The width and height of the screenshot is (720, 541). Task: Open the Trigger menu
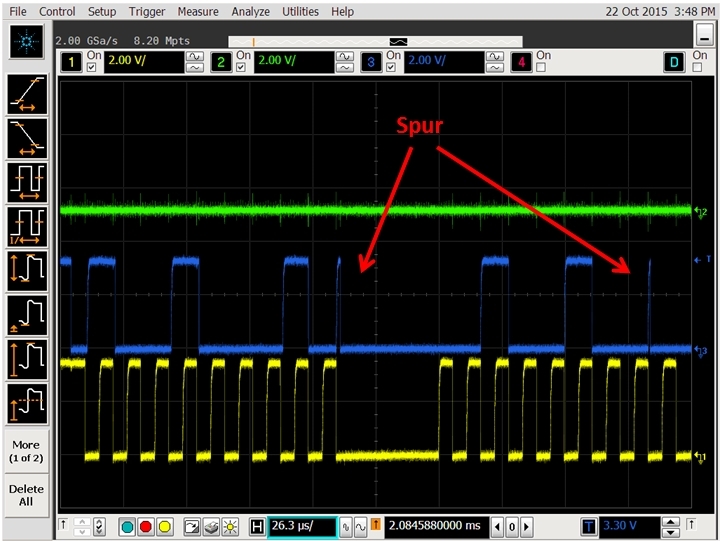pyautogui.click(x=146, y=11)
